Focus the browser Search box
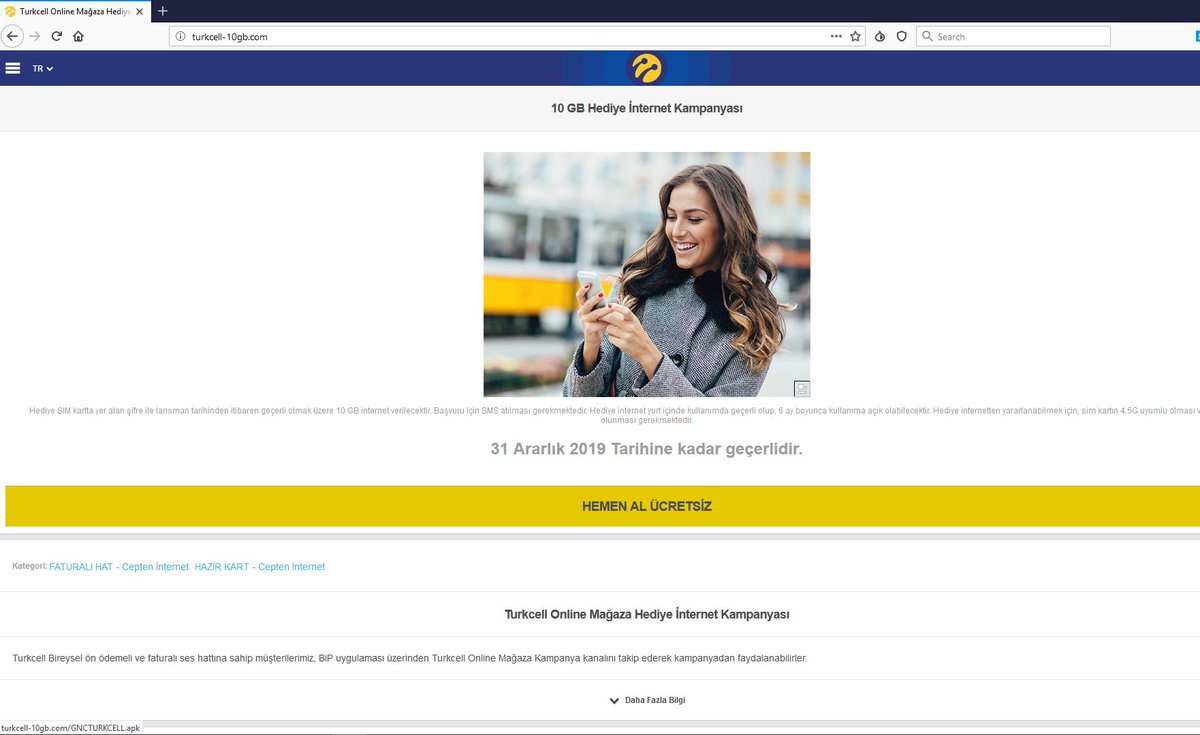The height and width of the screenshot is (735, 1200). pos(1013,36)
